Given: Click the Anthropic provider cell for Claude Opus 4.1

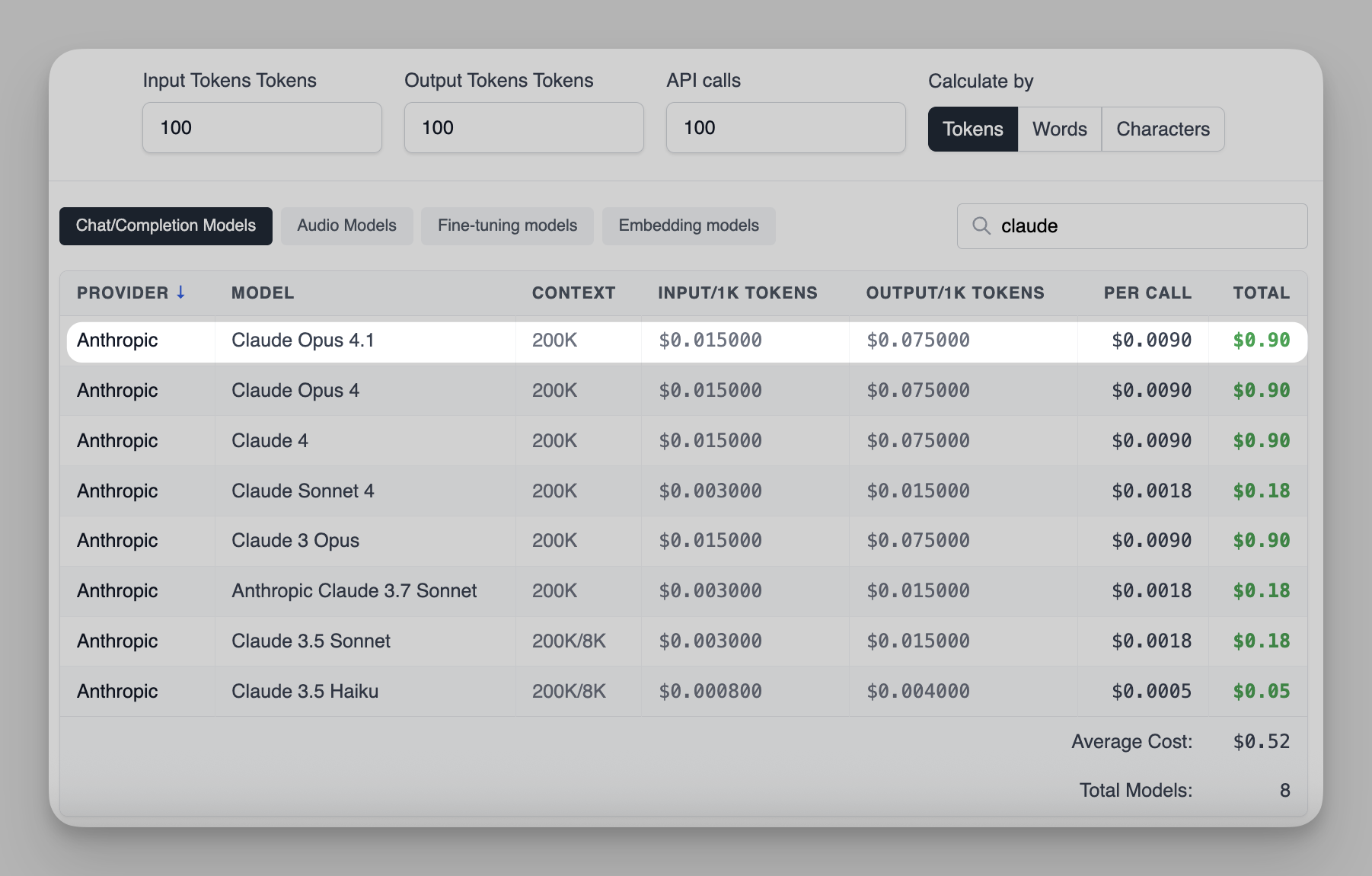Looking at the screenshot, I should click(117, 340).
